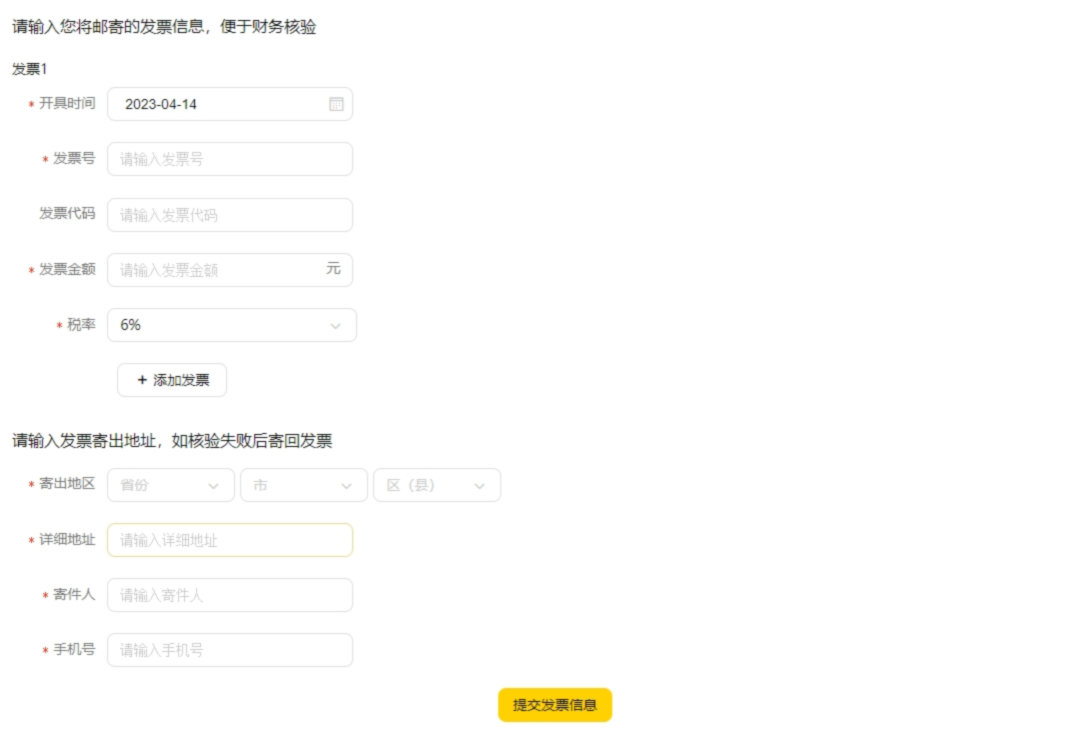Screen dimensions: 1092x733
Task: Click into the 发票代码 input box
Action: 229,215
